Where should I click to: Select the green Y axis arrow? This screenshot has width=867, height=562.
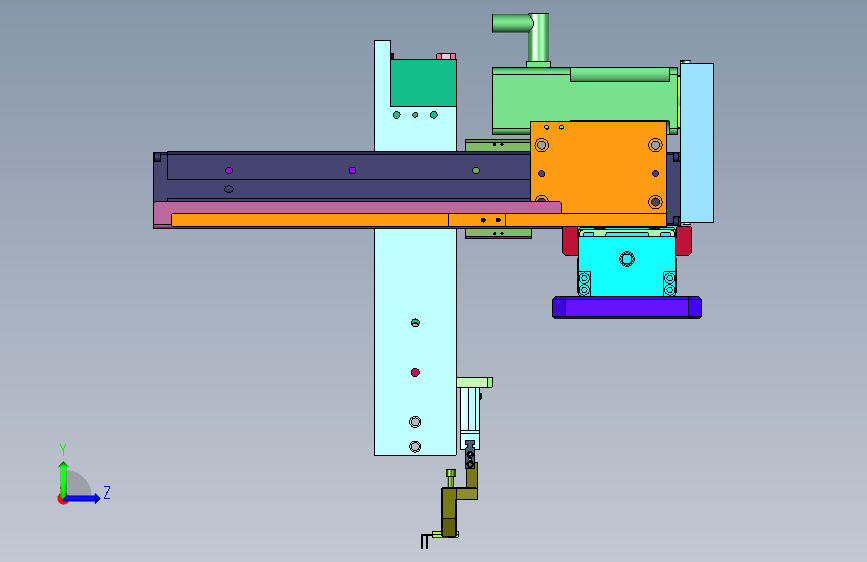click(x=64, y=478)
